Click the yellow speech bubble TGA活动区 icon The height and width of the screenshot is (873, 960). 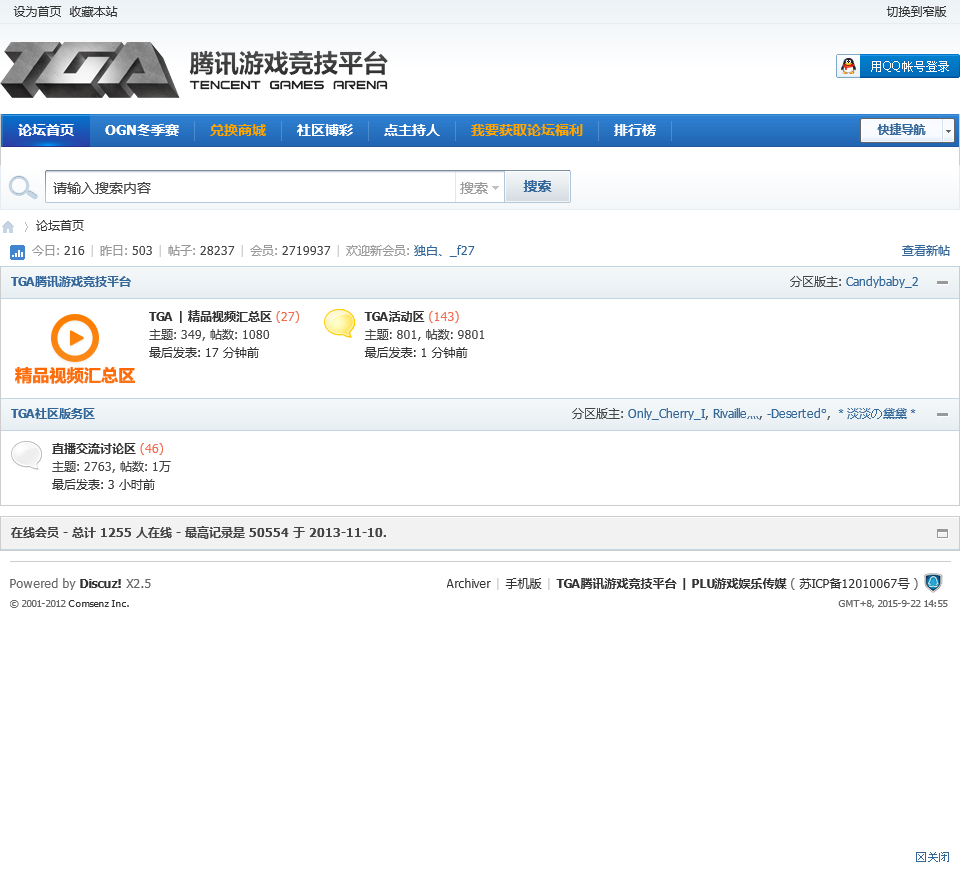point(339,323)
